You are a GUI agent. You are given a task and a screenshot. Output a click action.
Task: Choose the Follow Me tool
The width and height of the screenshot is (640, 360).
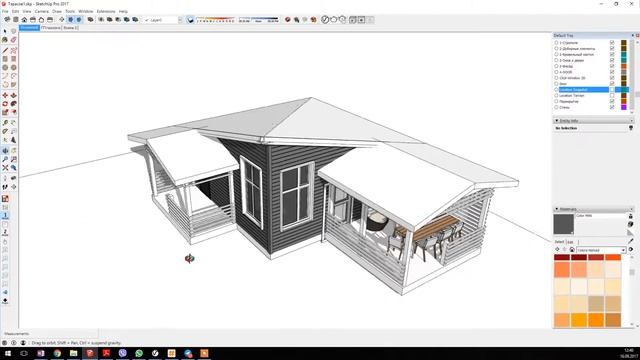[x=13, y=104]
